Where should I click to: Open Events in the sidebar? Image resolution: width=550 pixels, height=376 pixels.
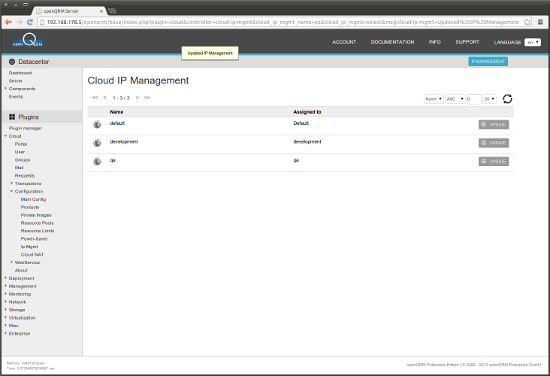point(16,97)
